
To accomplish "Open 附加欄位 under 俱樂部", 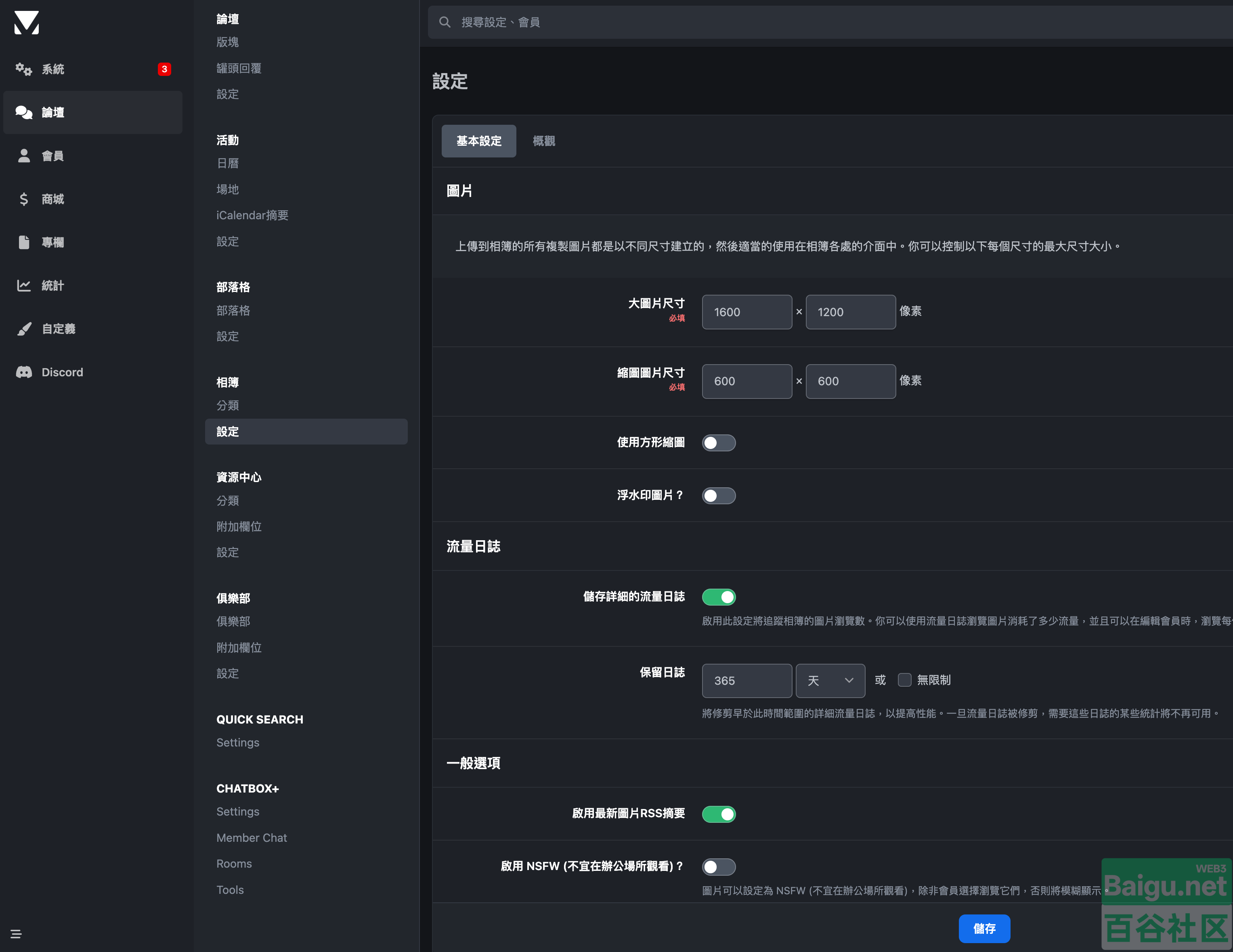I will point(239,648).
